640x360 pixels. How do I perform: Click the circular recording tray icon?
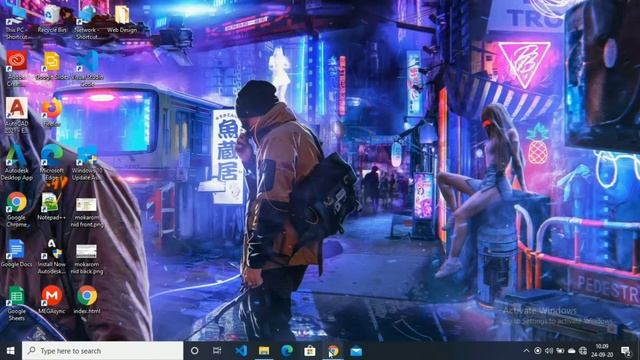[x=538, y=351]
